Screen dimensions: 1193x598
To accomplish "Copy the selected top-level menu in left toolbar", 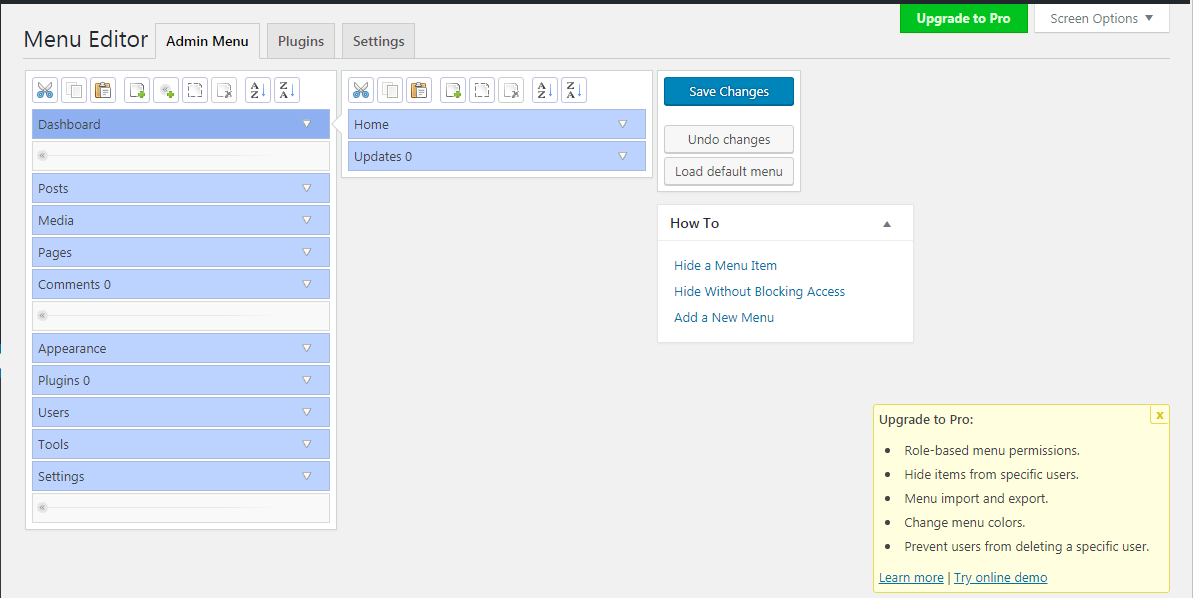I will [x=75, y=91].
